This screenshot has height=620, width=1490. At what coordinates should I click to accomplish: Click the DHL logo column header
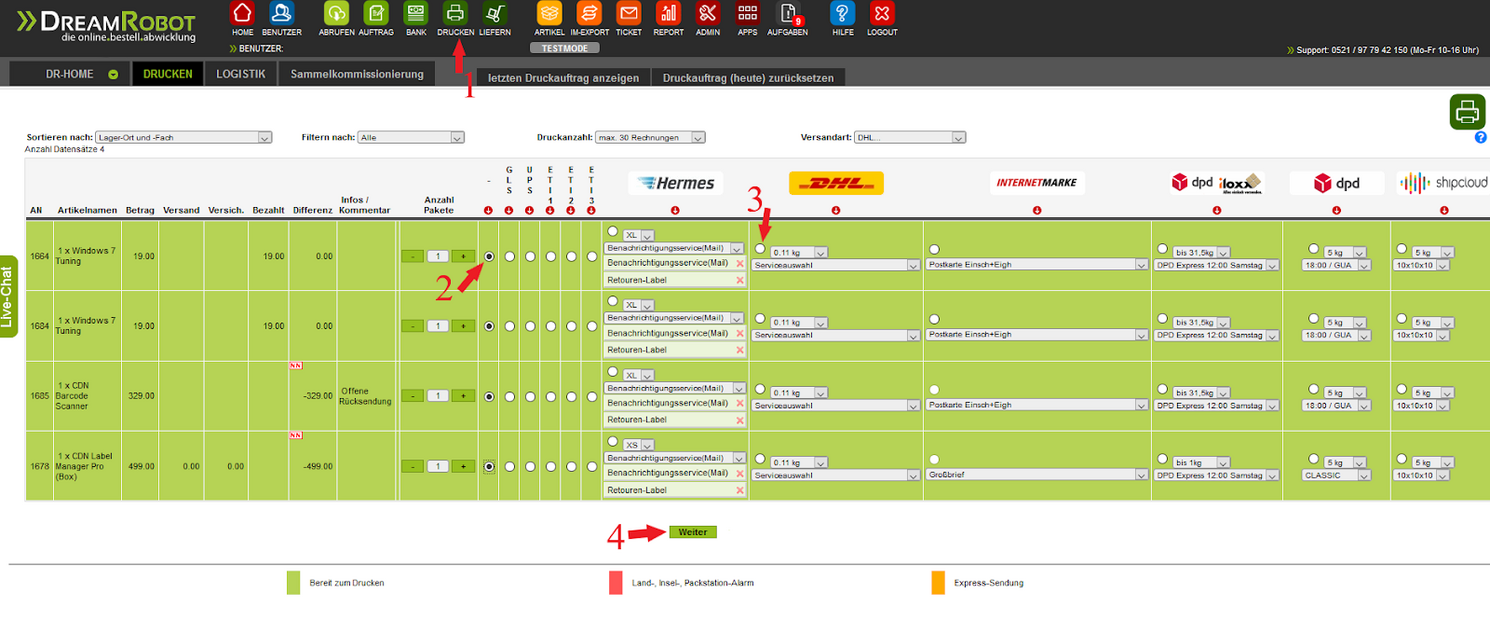[836, 183]
